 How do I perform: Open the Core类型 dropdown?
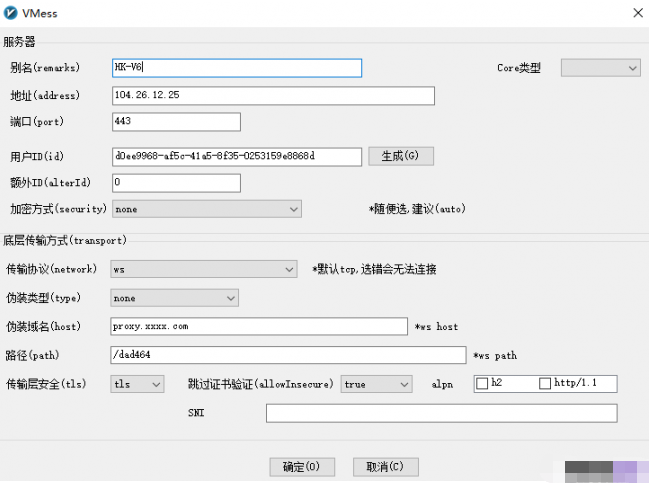coord(600,68)
